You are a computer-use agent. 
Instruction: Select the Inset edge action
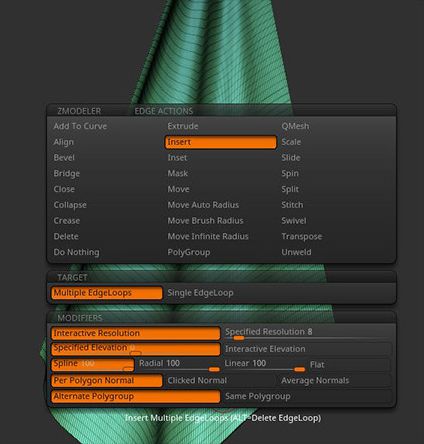[x=177, y=158]
